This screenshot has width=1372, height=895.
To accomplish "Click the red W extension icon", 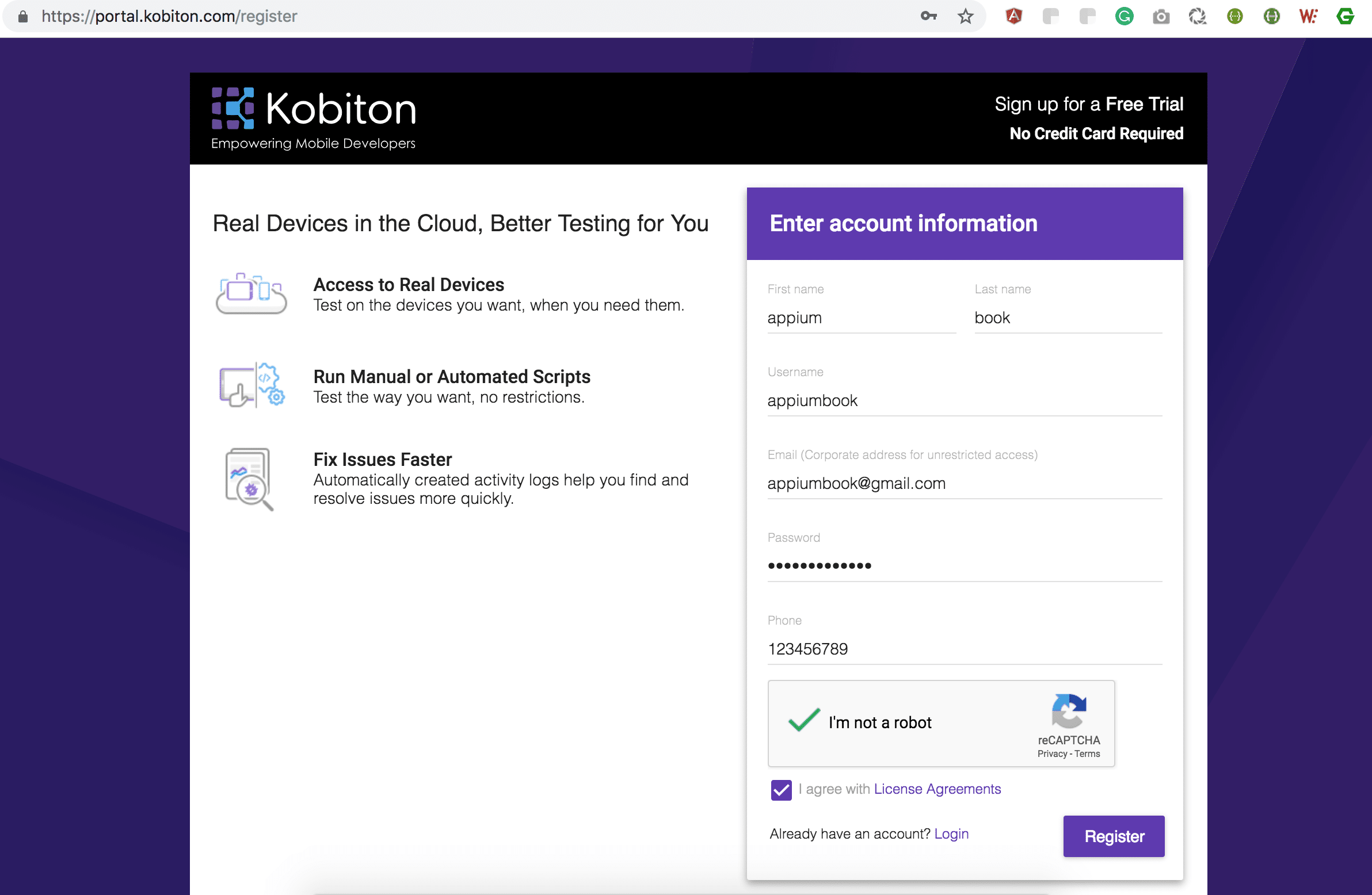I will tap(1308, 16).
